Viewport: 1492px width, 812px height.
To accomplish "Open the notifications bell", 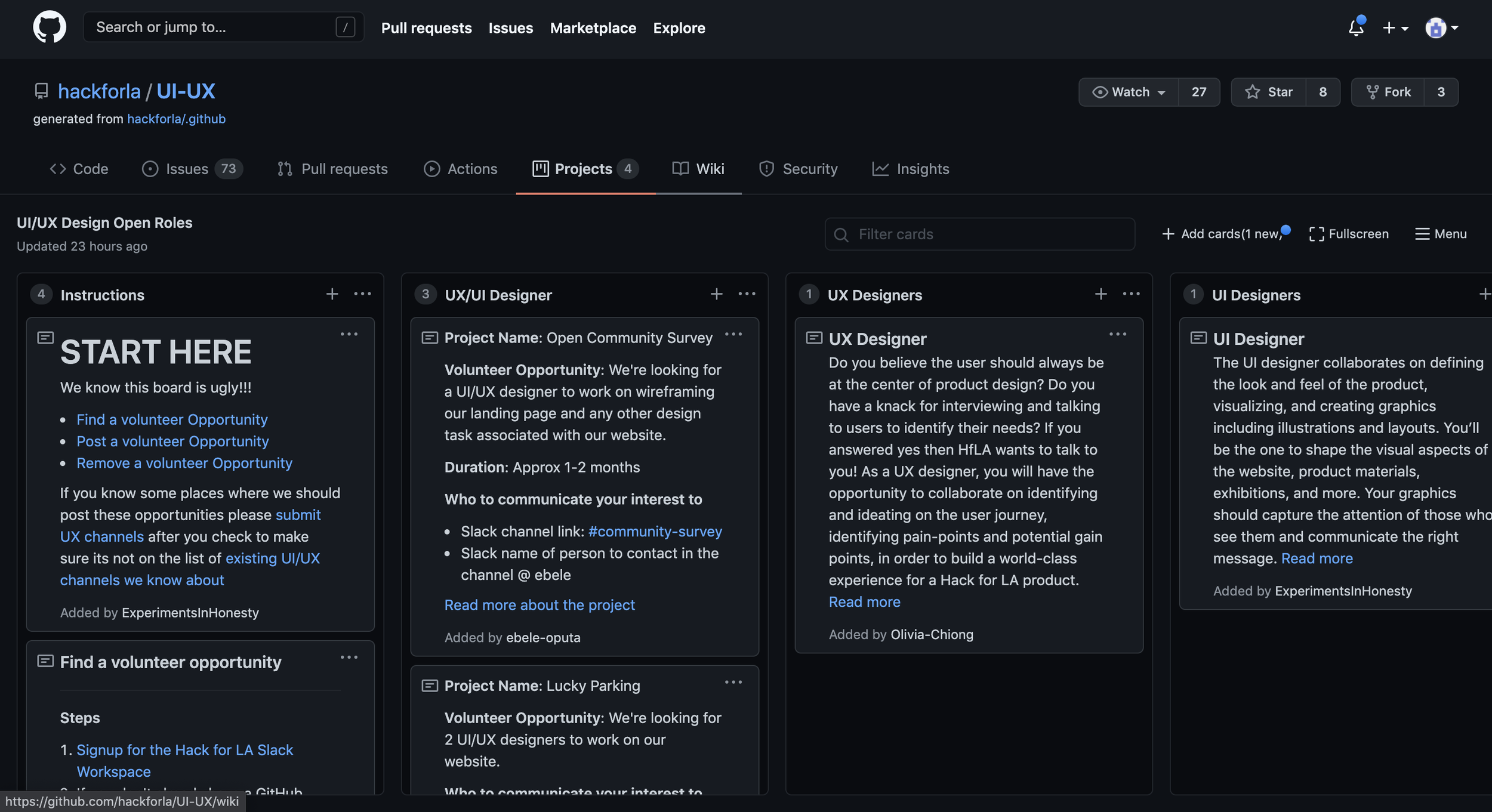I will 1356,27.
